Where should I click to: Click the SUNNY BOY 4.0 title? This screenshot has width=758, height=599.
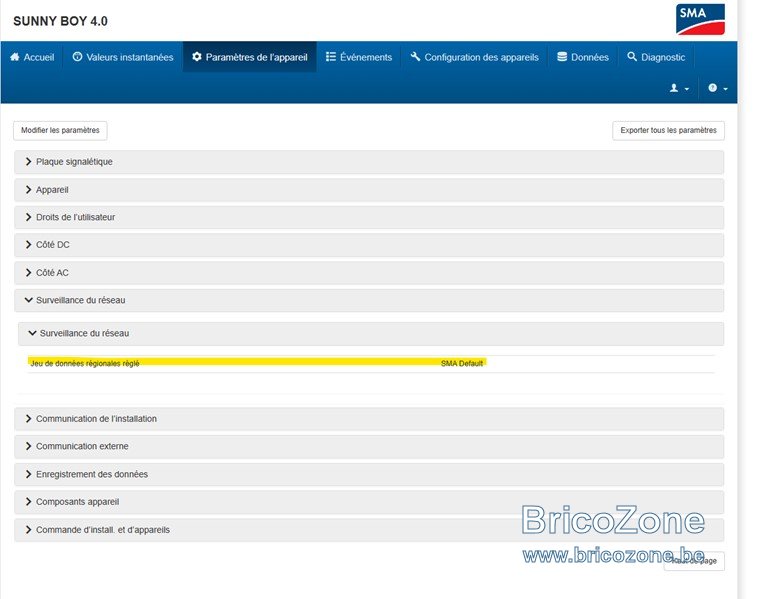[x=60, y=21]
